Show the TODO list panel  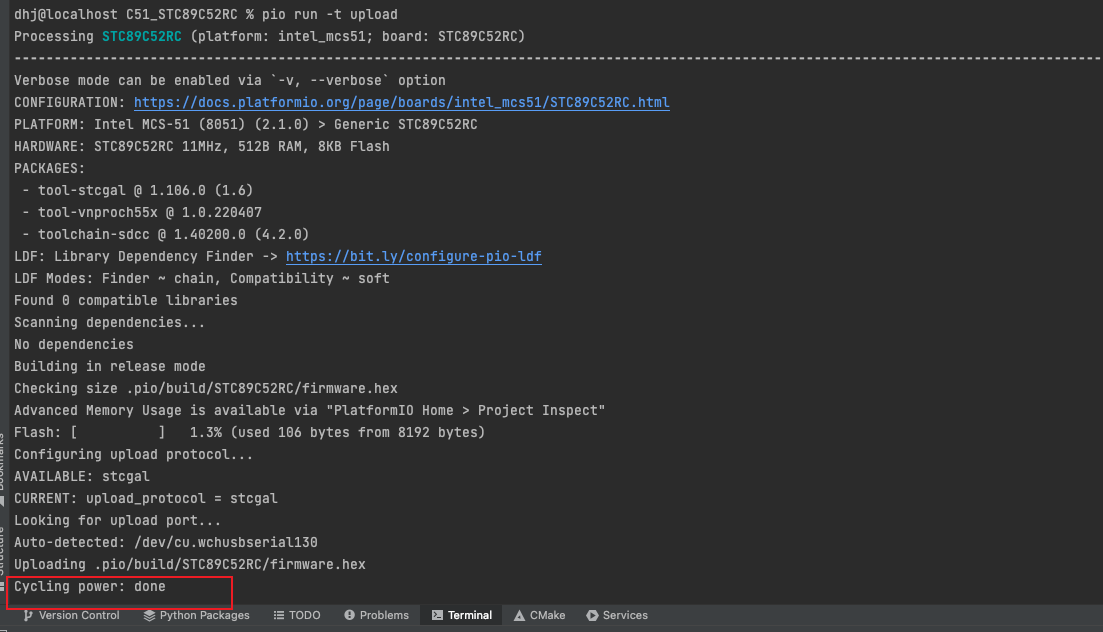tap(296, 615)
